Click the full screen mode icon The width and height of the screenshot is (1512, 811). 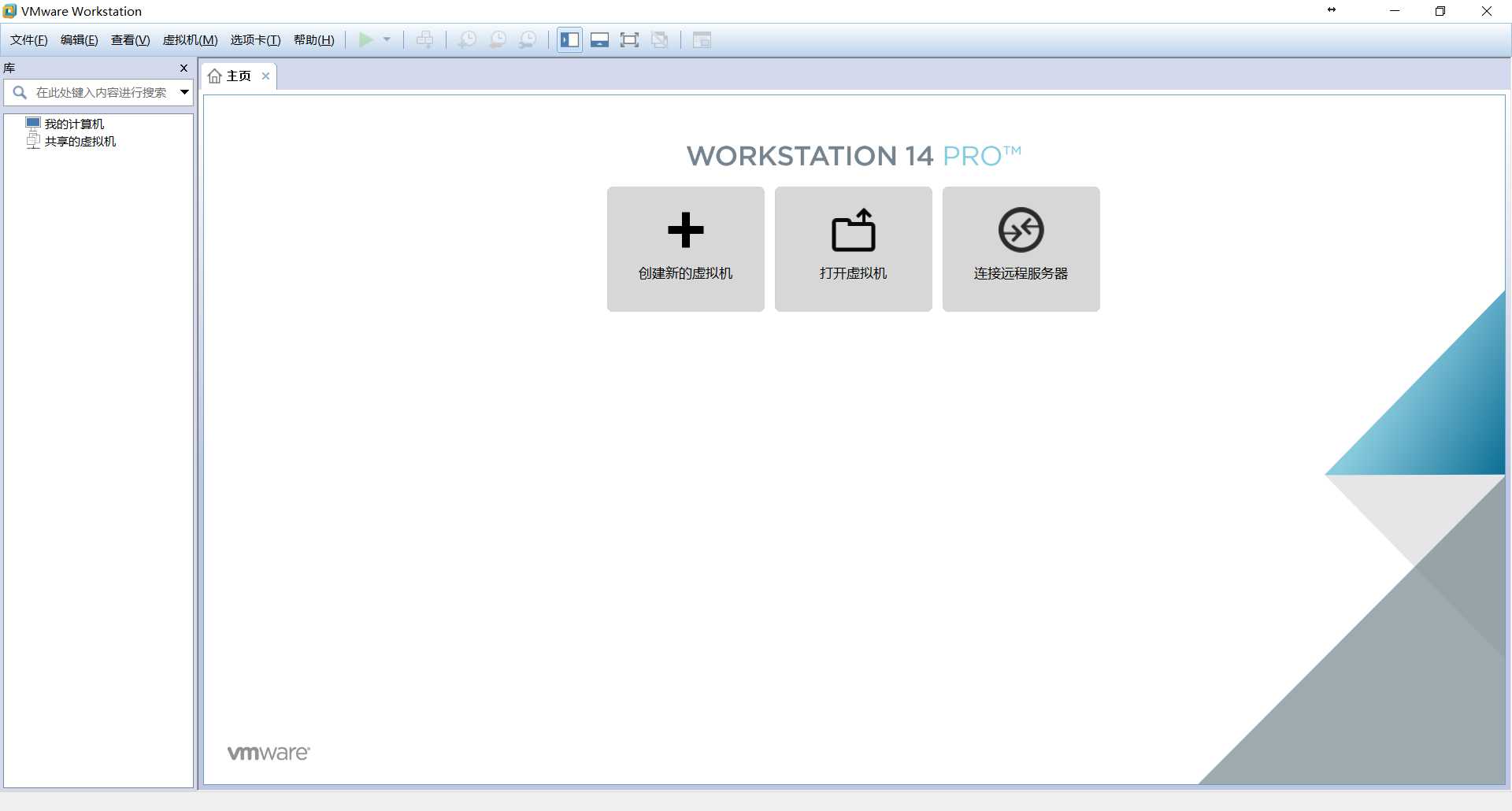629,40
